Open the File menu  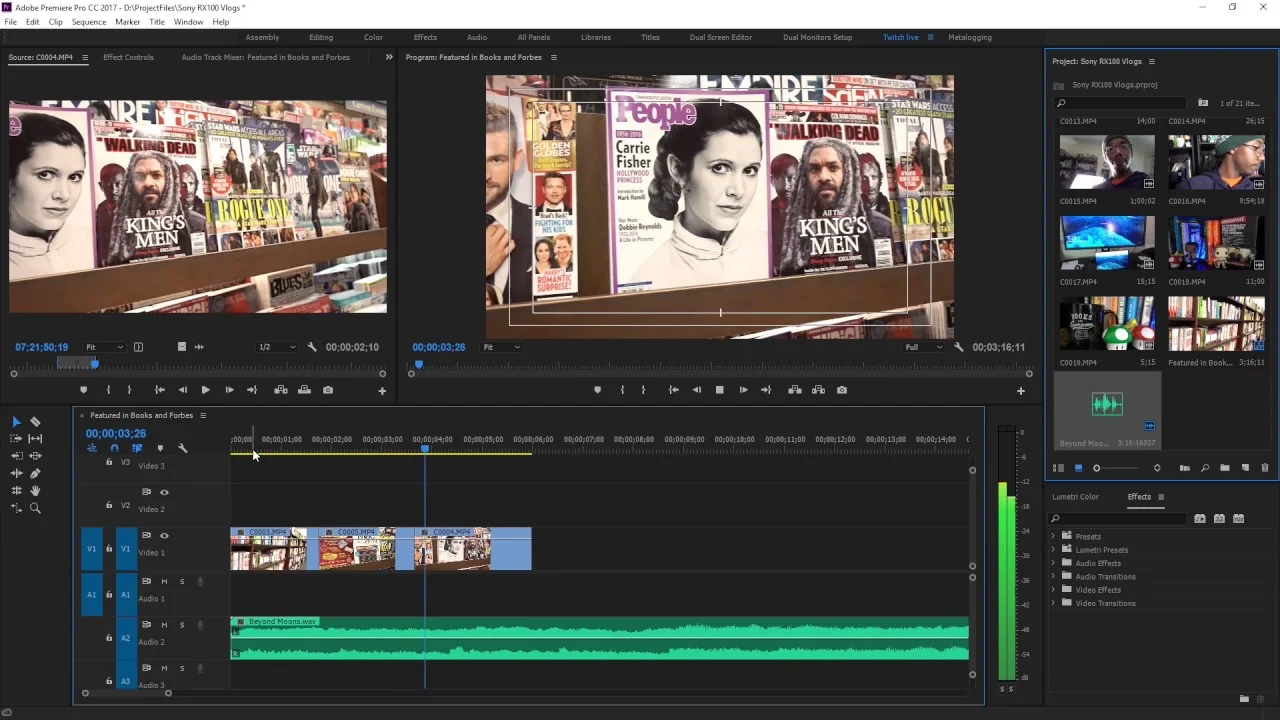click(x=11, y=21)
